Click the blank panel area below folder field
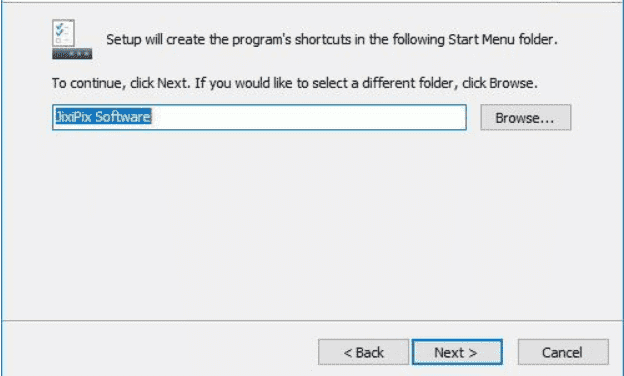 click(x=310, y=223)
